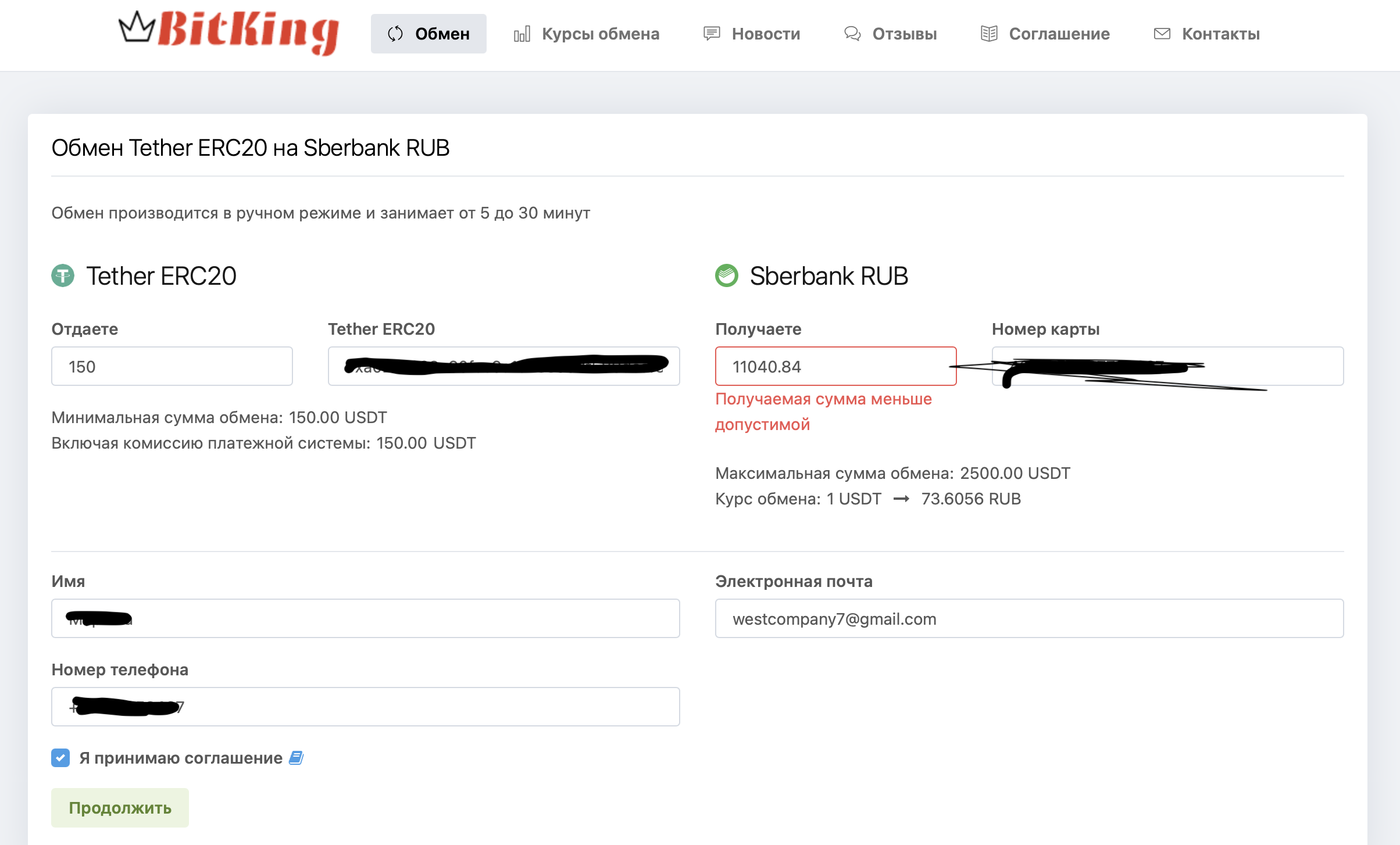Image resolution: width=1400 pixels, height=845 pixels.
Task: Click the Получаете field showing 11040.84
Action: (x=835, y=366)
